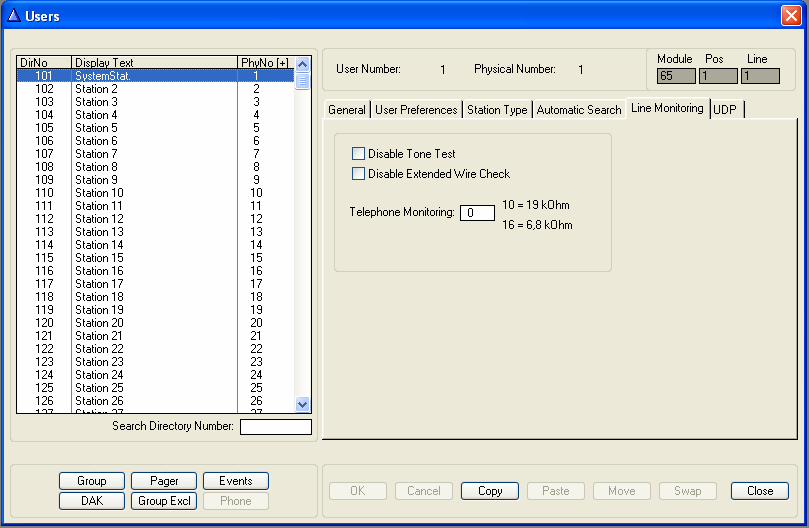This screenshot has height=528, width=809.
Task: Select Station 10 in the user list
Action: [99, 193]
